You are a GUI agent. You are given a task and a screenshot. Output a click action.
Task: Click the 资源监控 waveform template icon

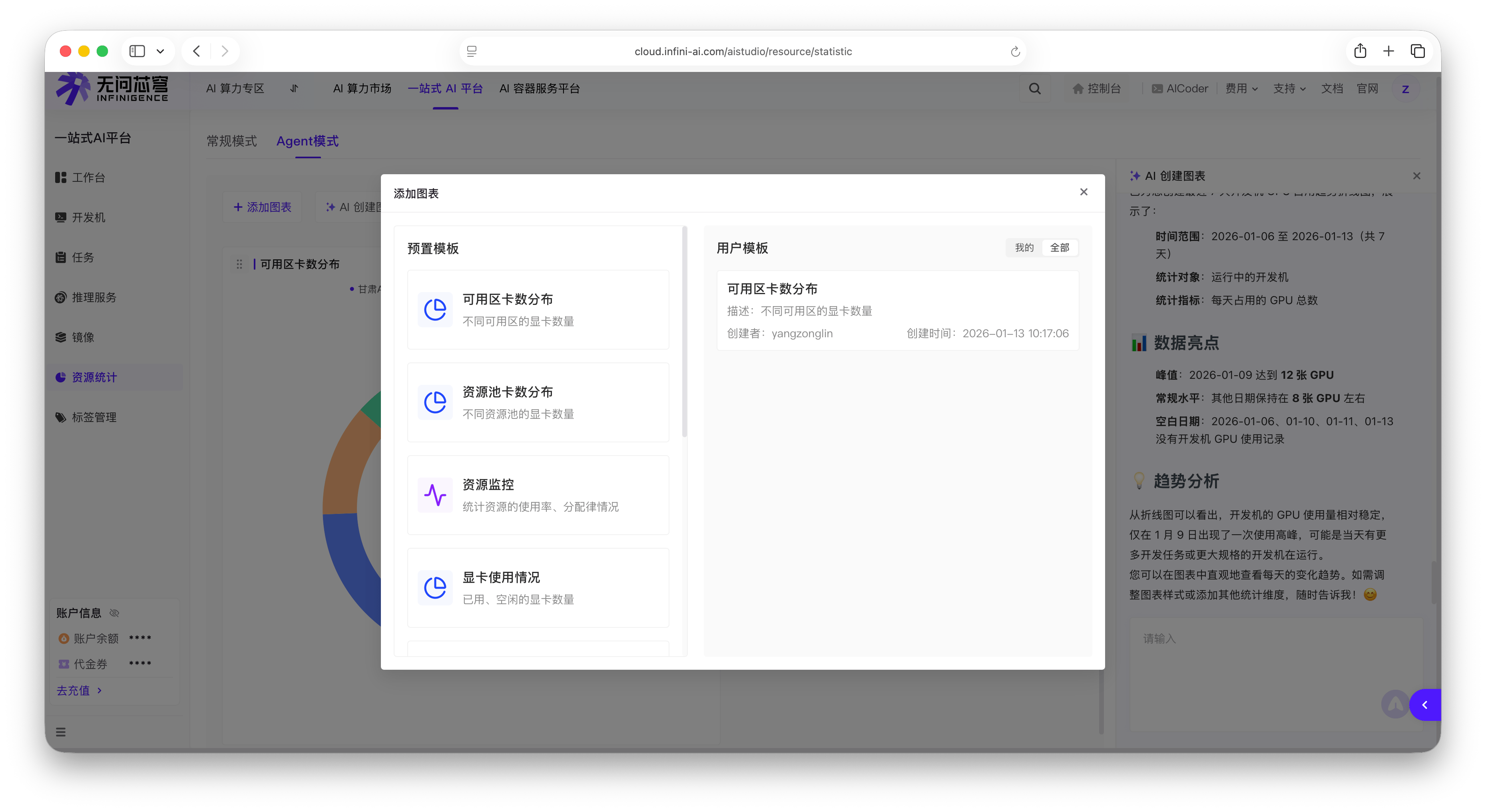coord(435,495)
